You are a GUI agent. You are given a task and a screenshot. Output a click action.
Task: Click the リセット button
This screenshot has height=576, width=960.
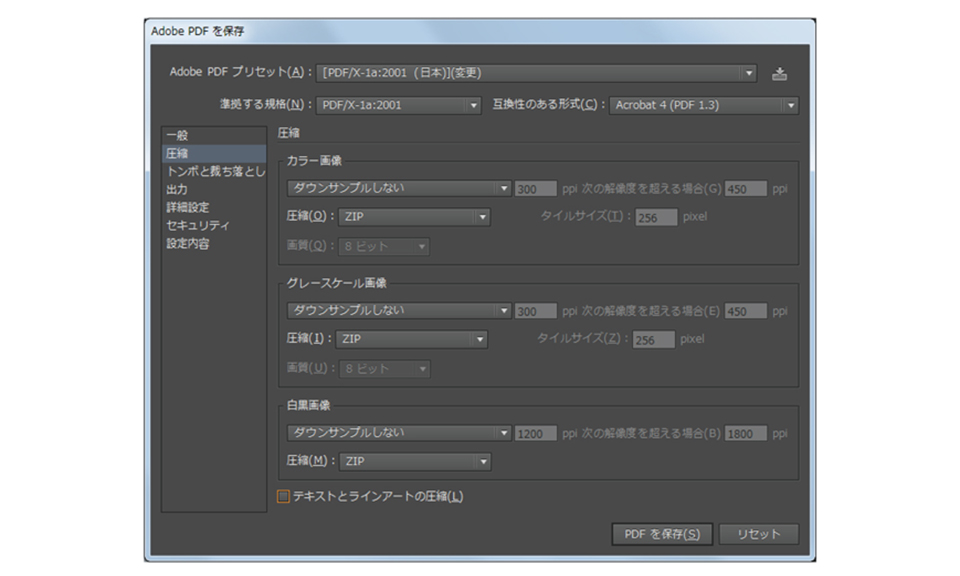759,534
